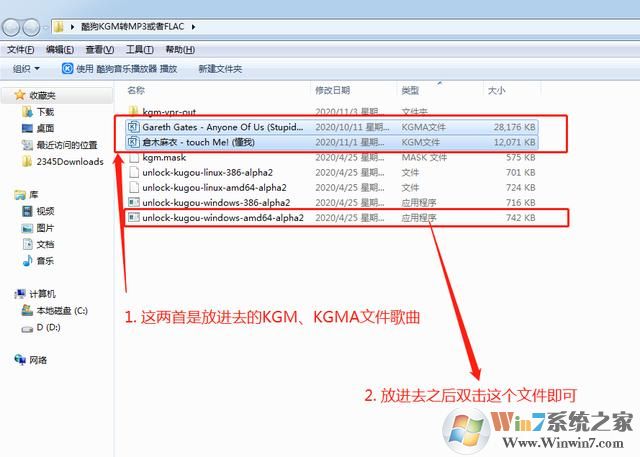Select the kgm-vpr-out folder icon

(x=133, y=111)
